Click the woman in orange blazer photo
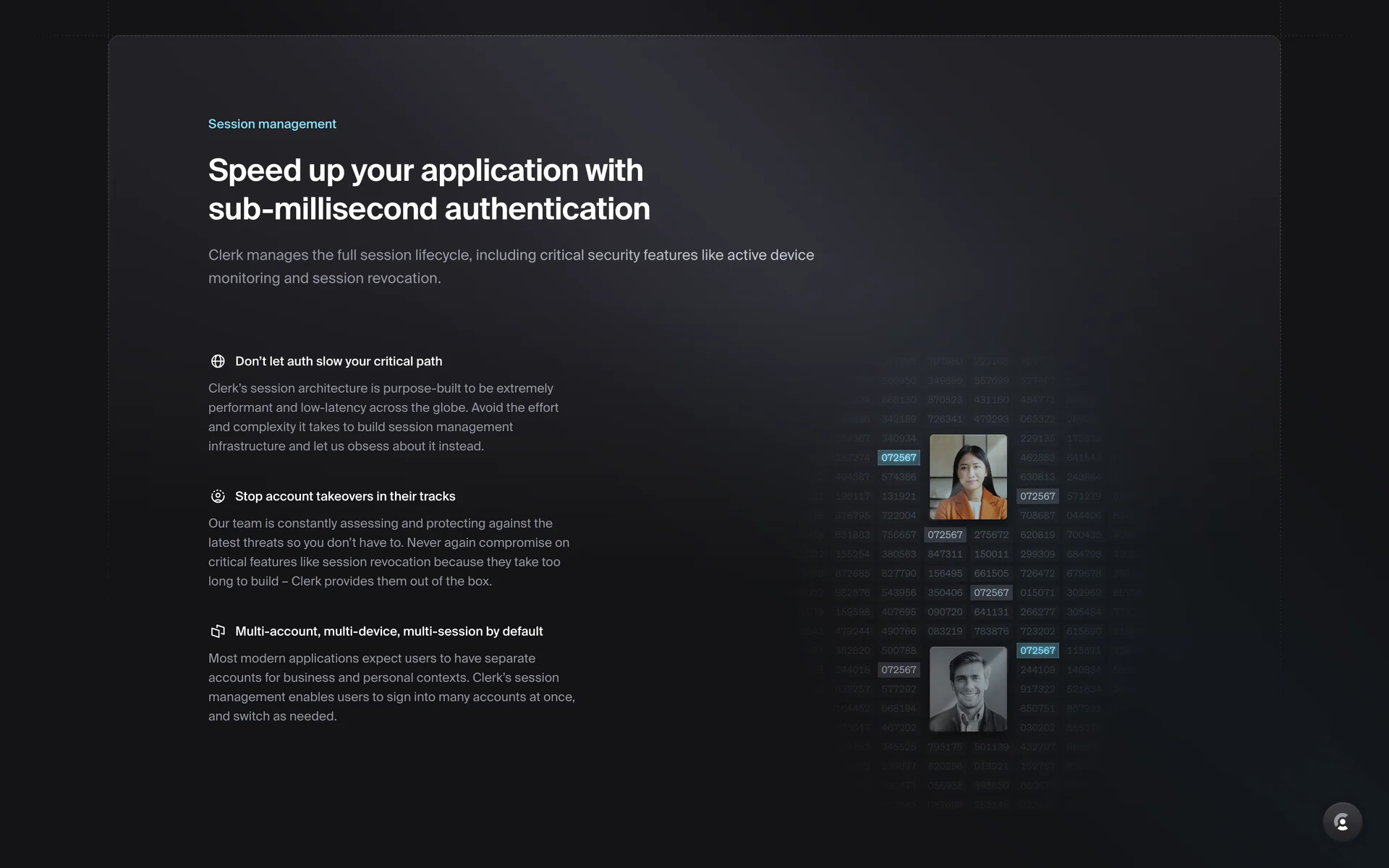The image size is (1389, 868). pos(968,477)
